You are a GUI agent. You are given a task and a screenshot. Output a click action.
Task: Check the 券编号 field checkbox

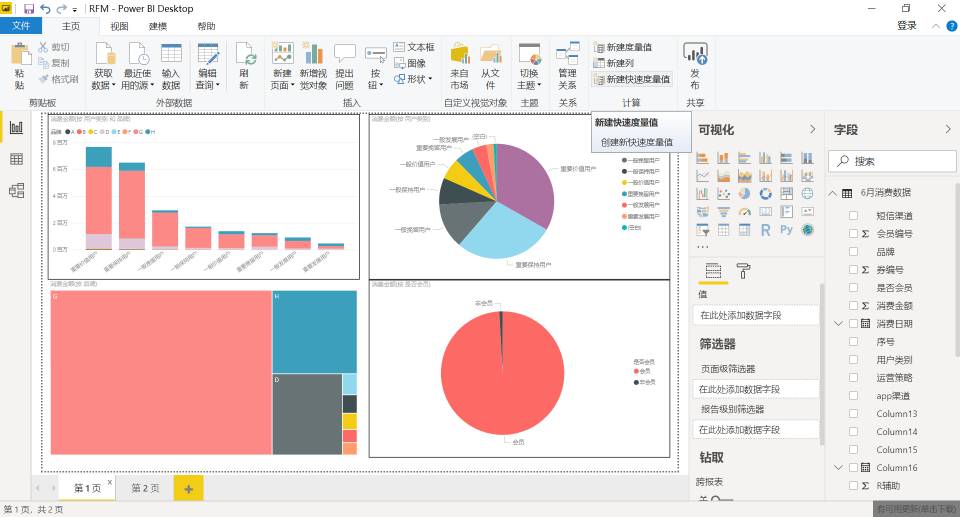click(x=853, y=270)
